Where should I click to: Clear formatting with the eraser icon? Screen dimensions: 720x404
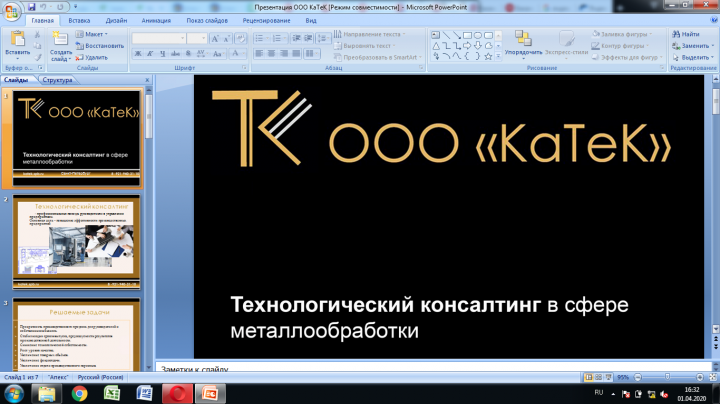(x=240, y=39)
